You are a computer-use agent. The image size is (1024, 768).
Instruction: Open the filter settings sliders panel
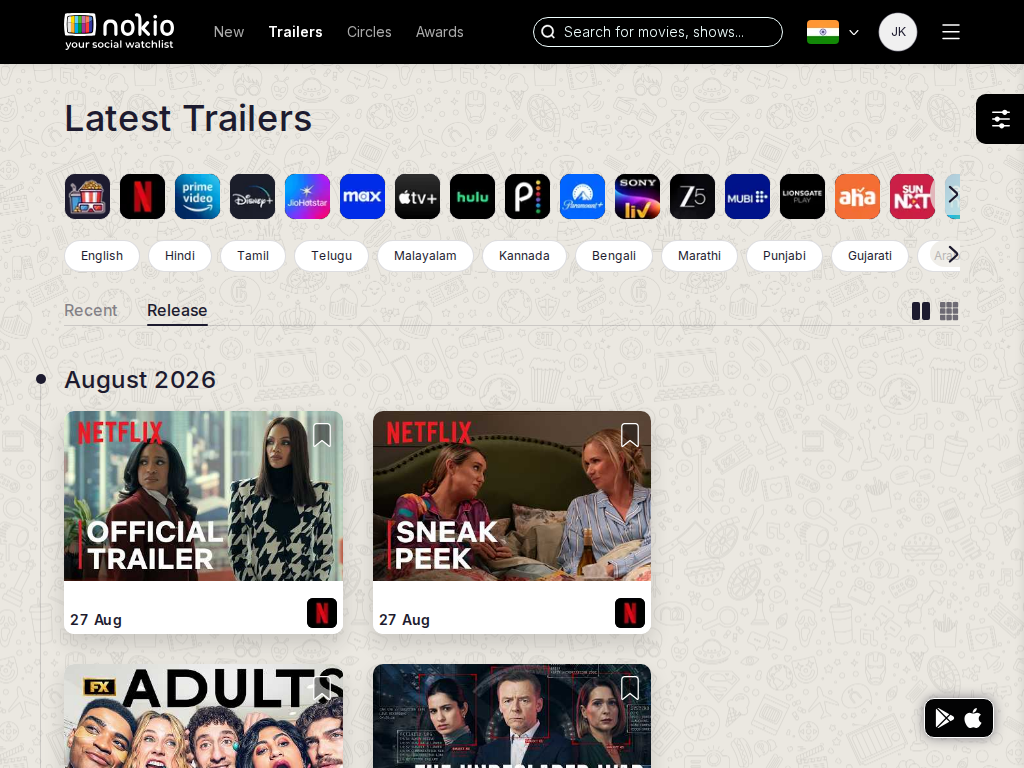click(1000, 119)
